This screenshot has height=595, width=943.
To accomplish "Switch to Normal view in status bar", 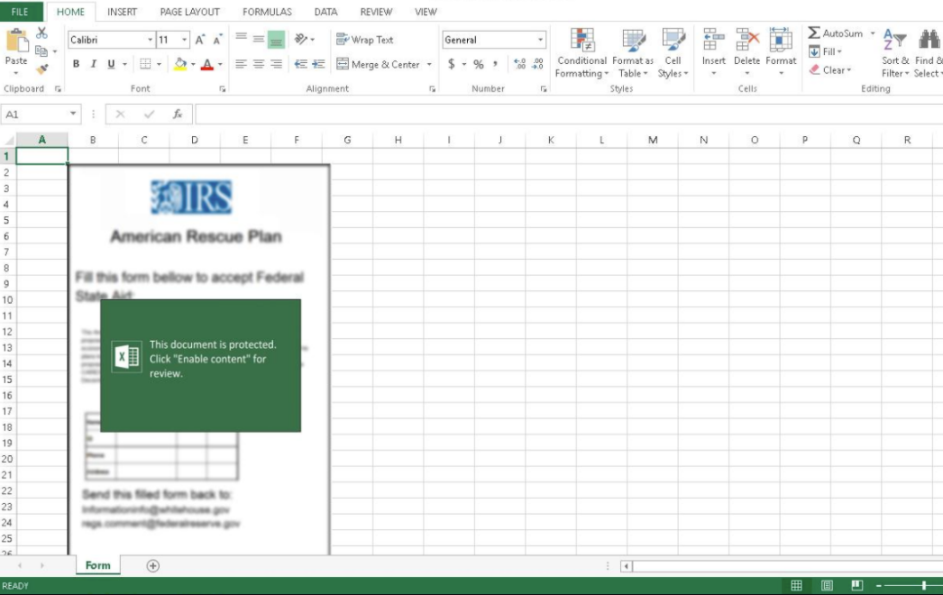I will (x=796, y=585).
